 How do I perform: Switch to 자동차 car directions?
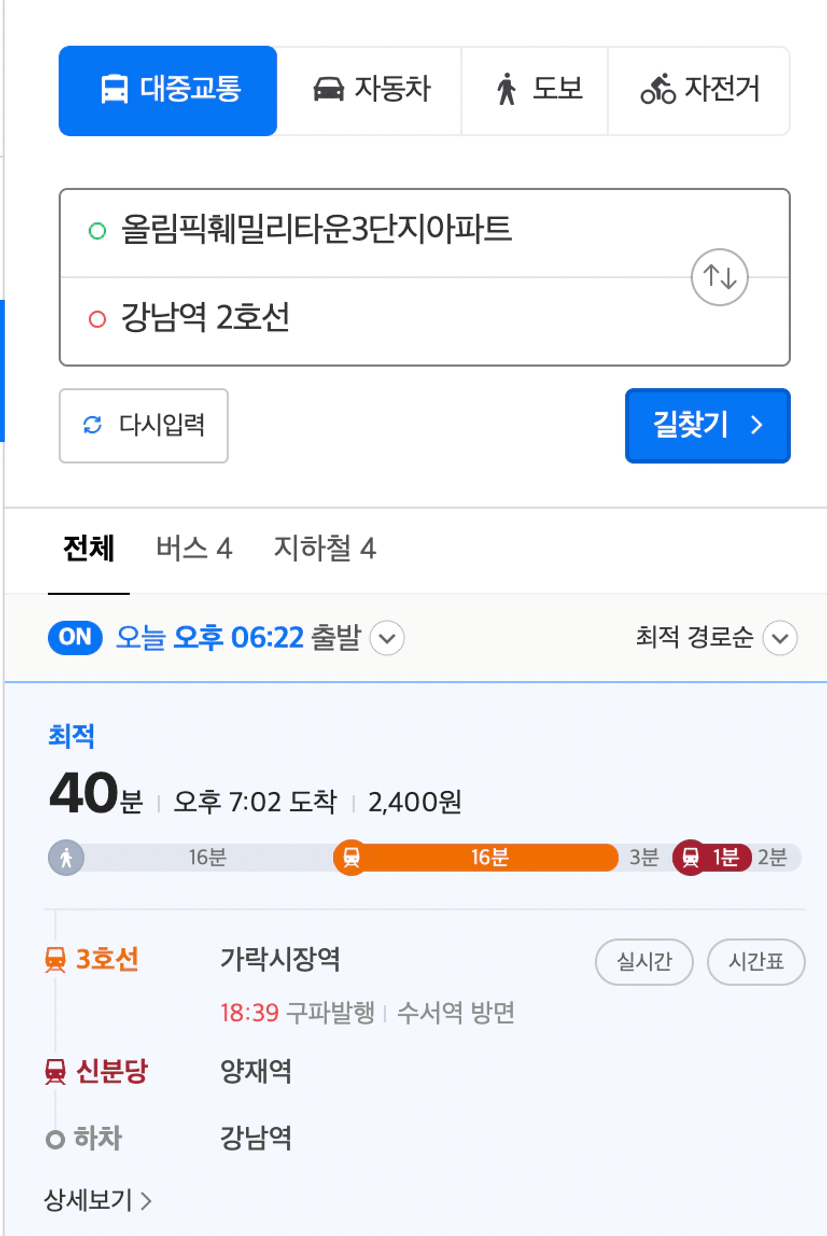[x=369, y=91]
